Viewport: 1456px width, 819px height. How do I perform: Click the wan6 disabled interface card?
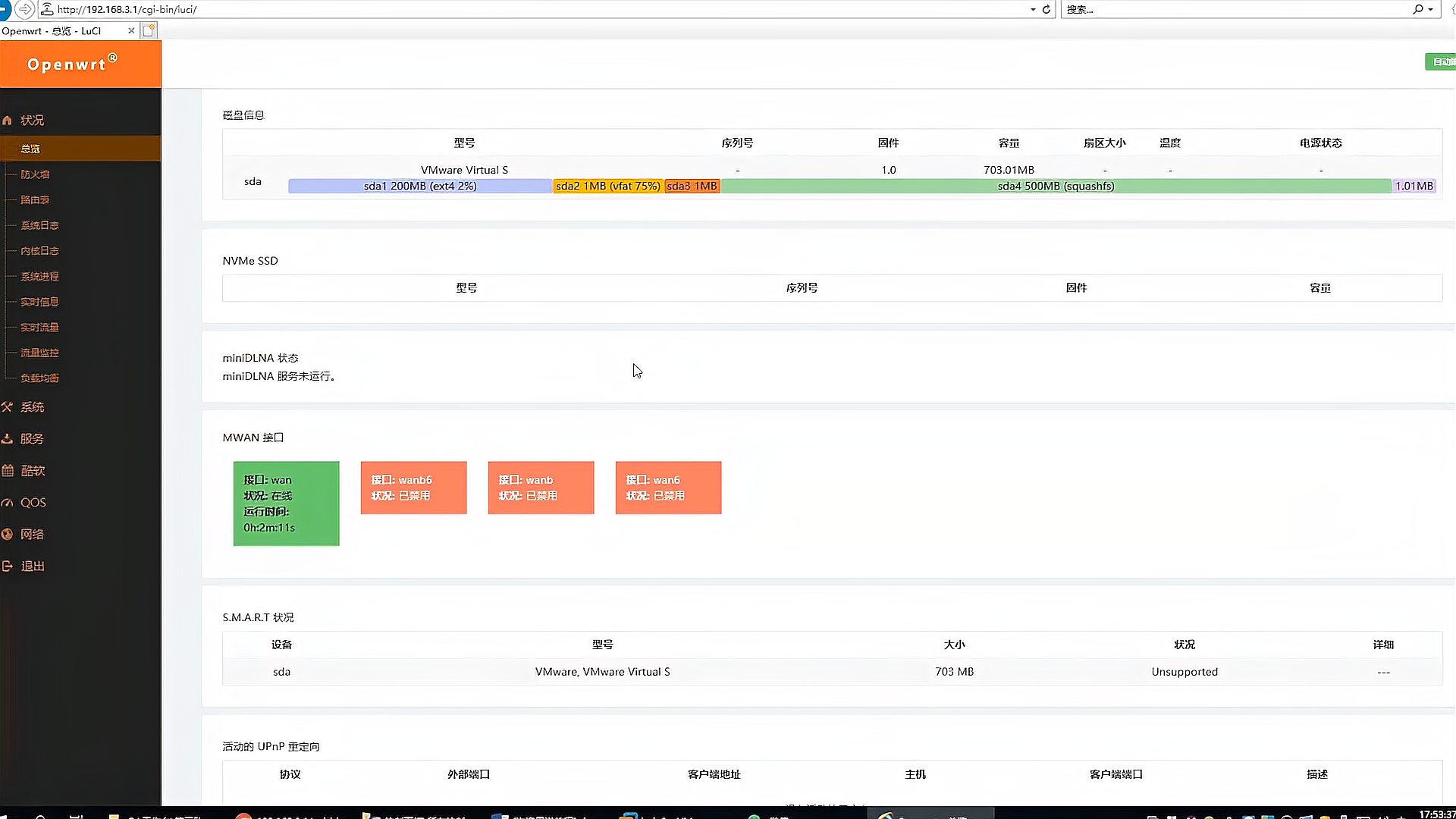point(668,488)
